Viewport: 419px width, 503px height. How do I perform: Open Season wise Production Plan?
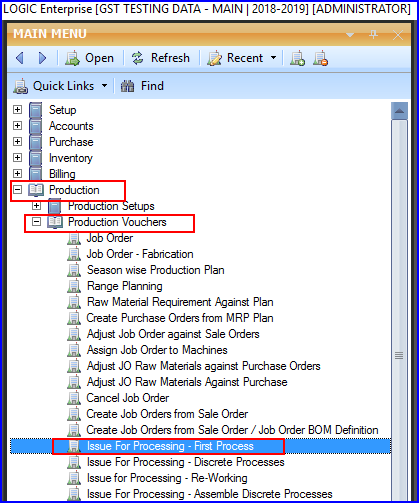(156, 270)
